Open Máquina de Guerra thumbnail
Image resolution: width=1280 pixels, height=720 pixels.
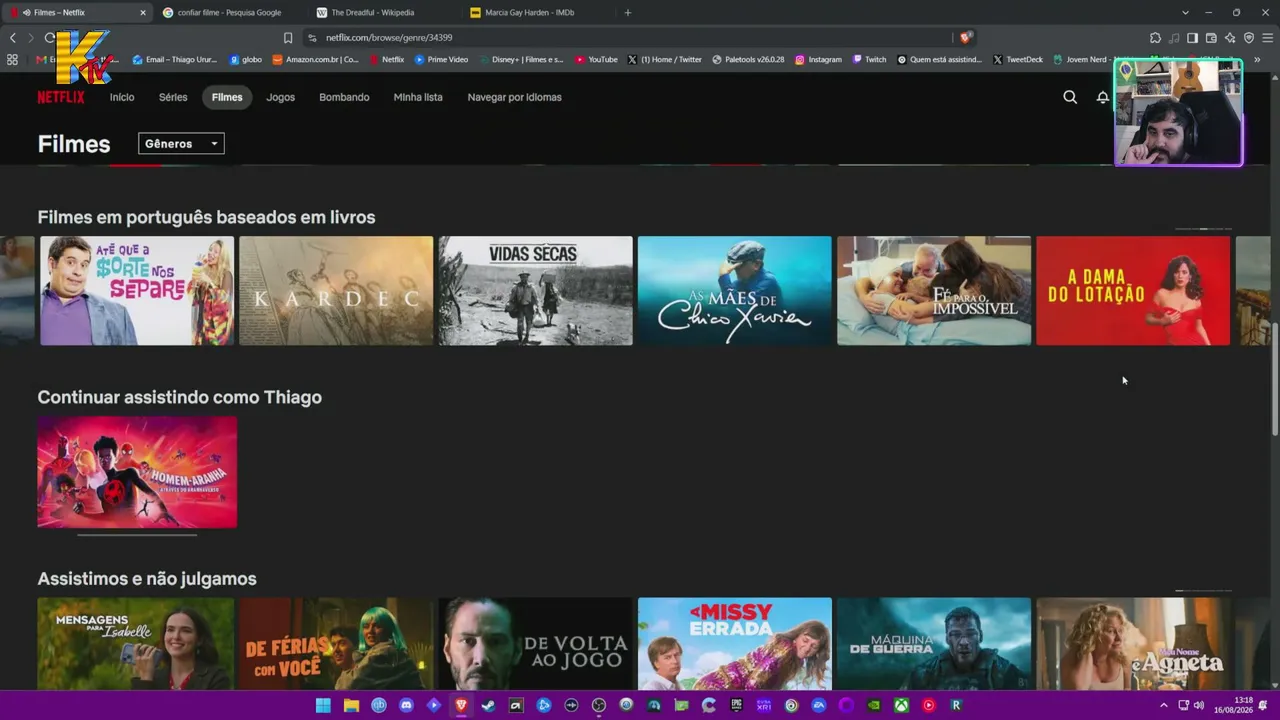(x=934, y=644)
